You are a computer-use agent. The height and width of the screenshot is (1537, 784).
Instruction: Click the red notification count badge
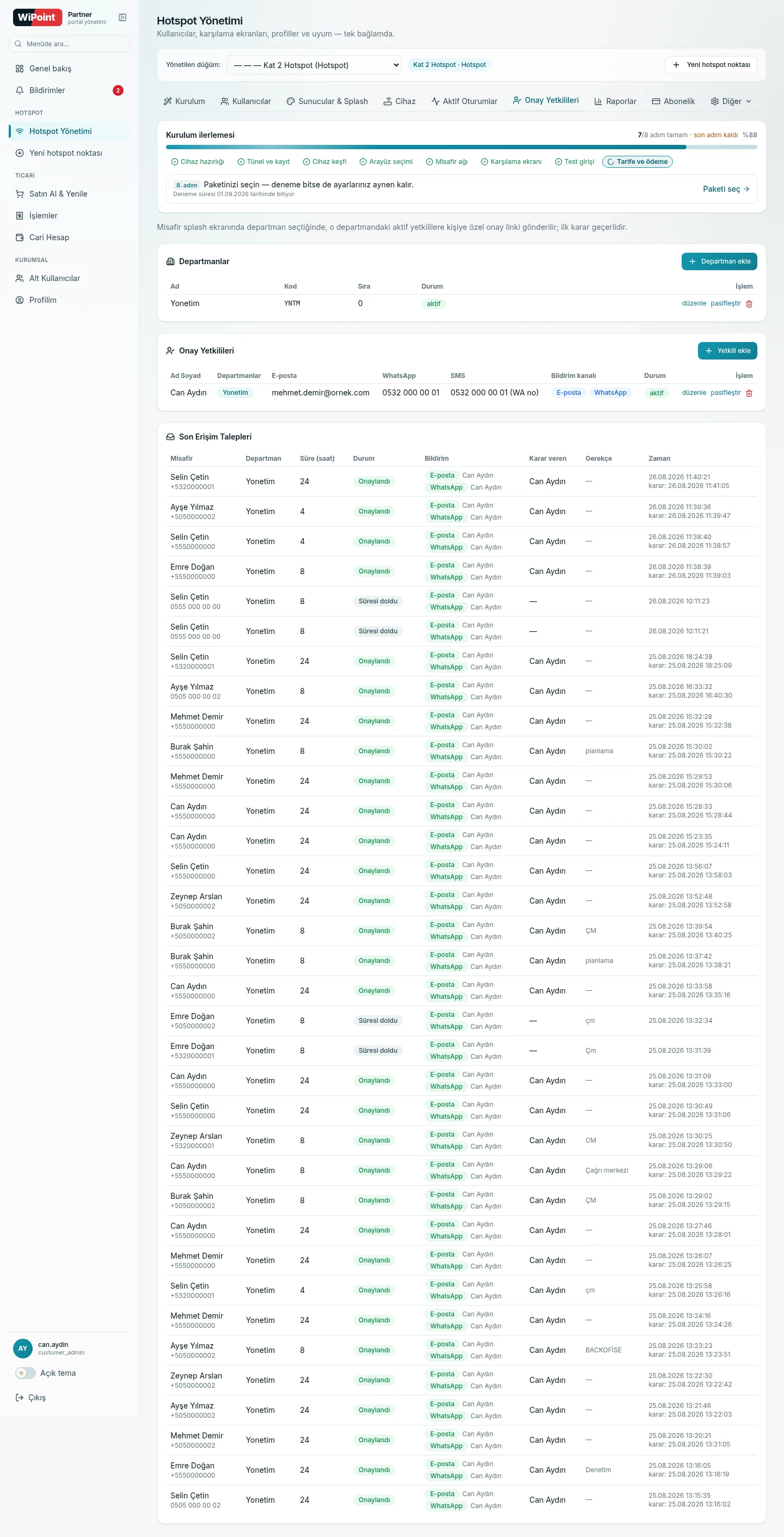[x=118, y=91]
